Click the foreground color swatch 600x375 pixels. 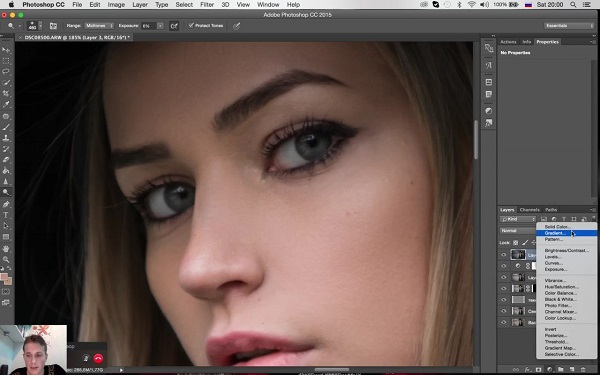pyautogui.click(x=4, y=277)
